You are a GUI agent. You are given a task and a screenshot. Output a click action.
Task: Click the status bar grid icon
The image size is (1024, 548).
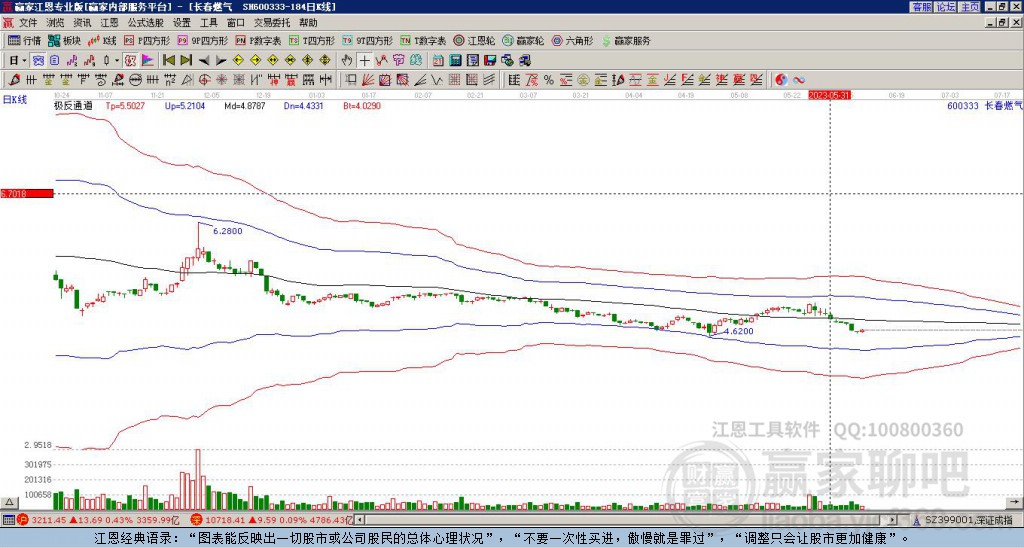[x=8, y=520]
